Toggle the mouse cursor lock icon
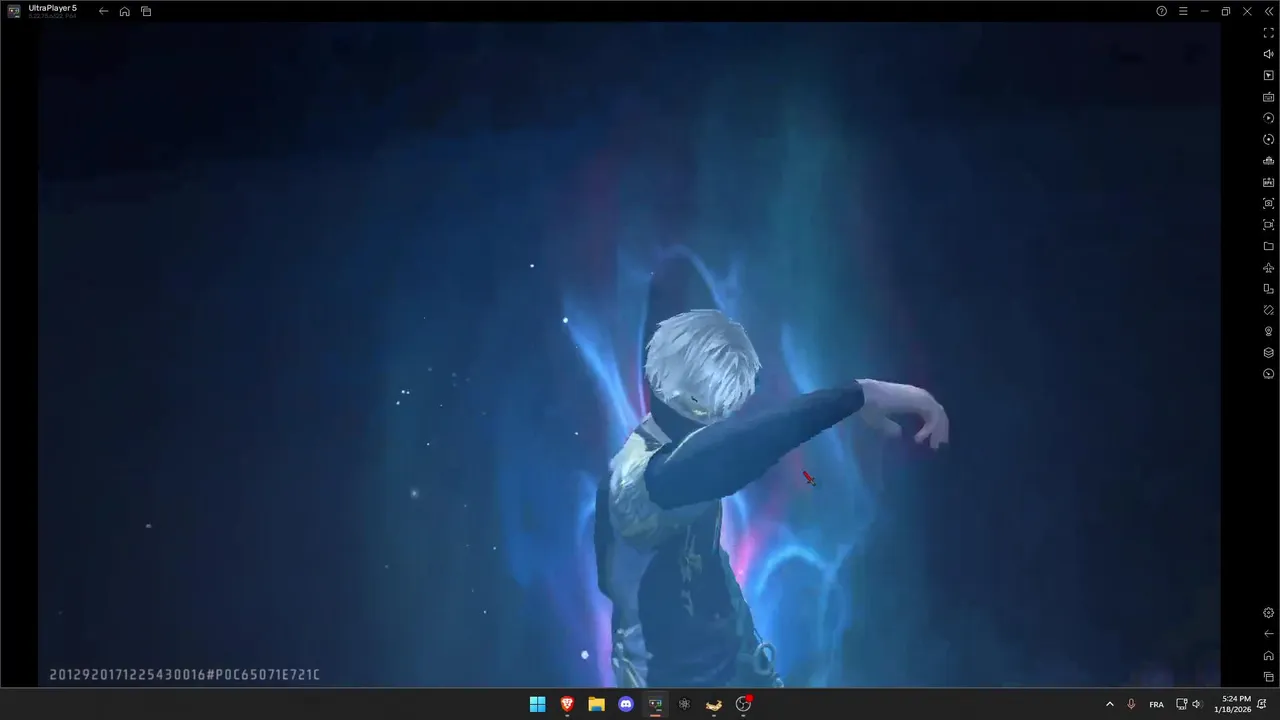Image resolution: width=1280 pixels, height=720 pixels. pyautogui.click(x=1269, y=76)
